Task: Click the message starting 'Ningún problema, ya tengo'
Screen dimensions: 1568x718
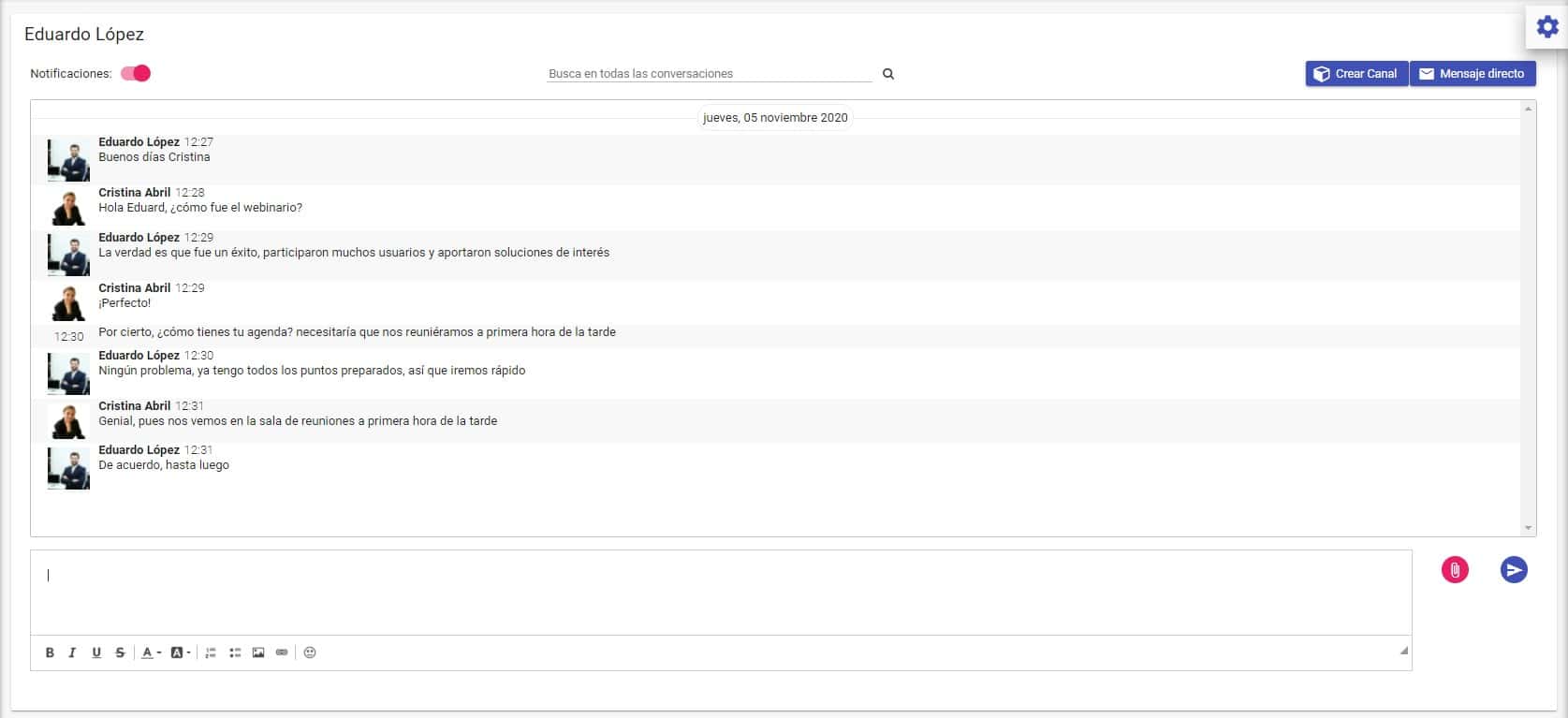Action: tap(312, 371)
